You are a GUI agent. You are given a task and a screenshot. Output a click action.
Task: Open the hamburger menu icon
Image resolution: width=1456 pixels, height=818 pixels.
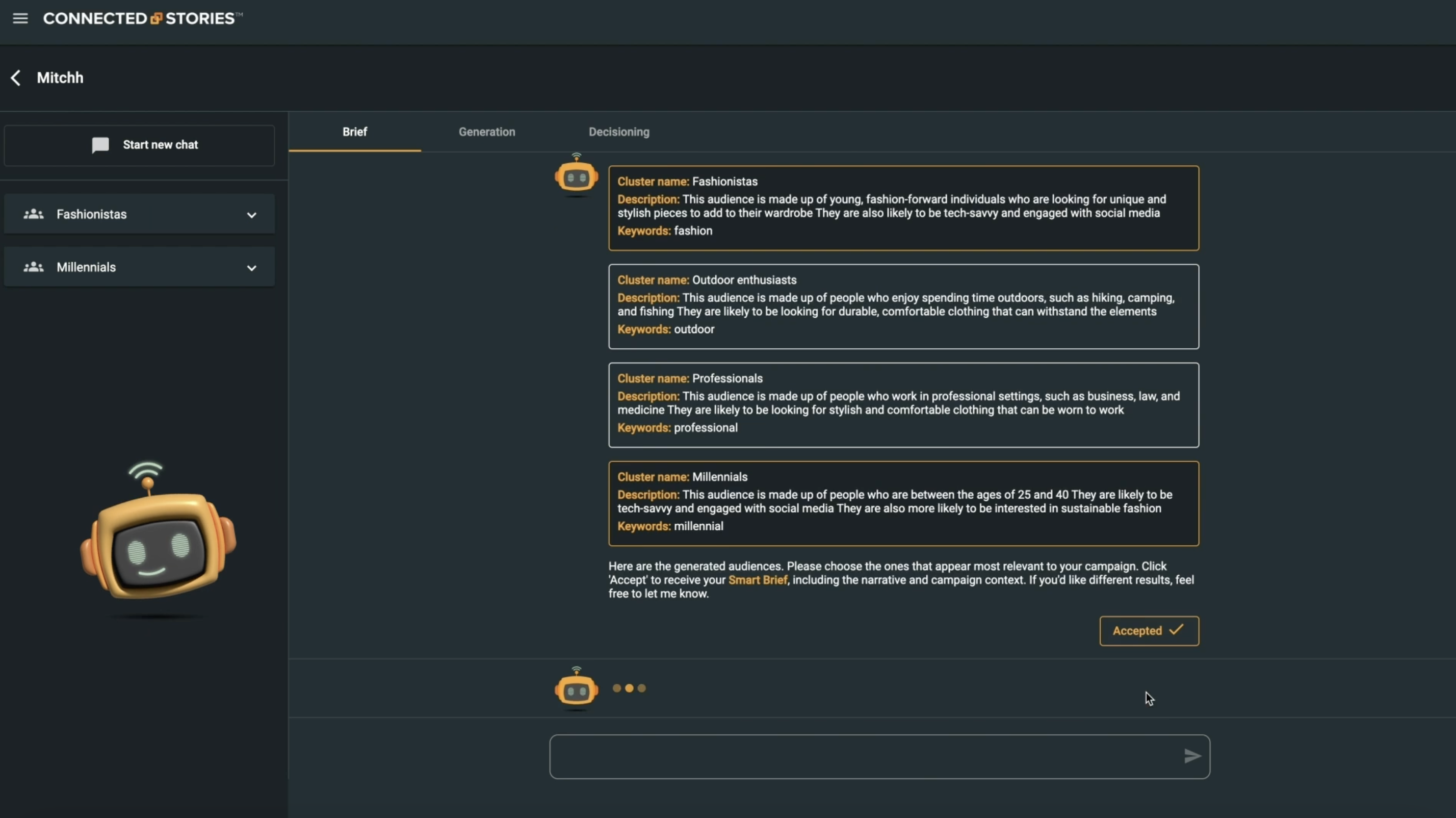[x=20, y=19]
